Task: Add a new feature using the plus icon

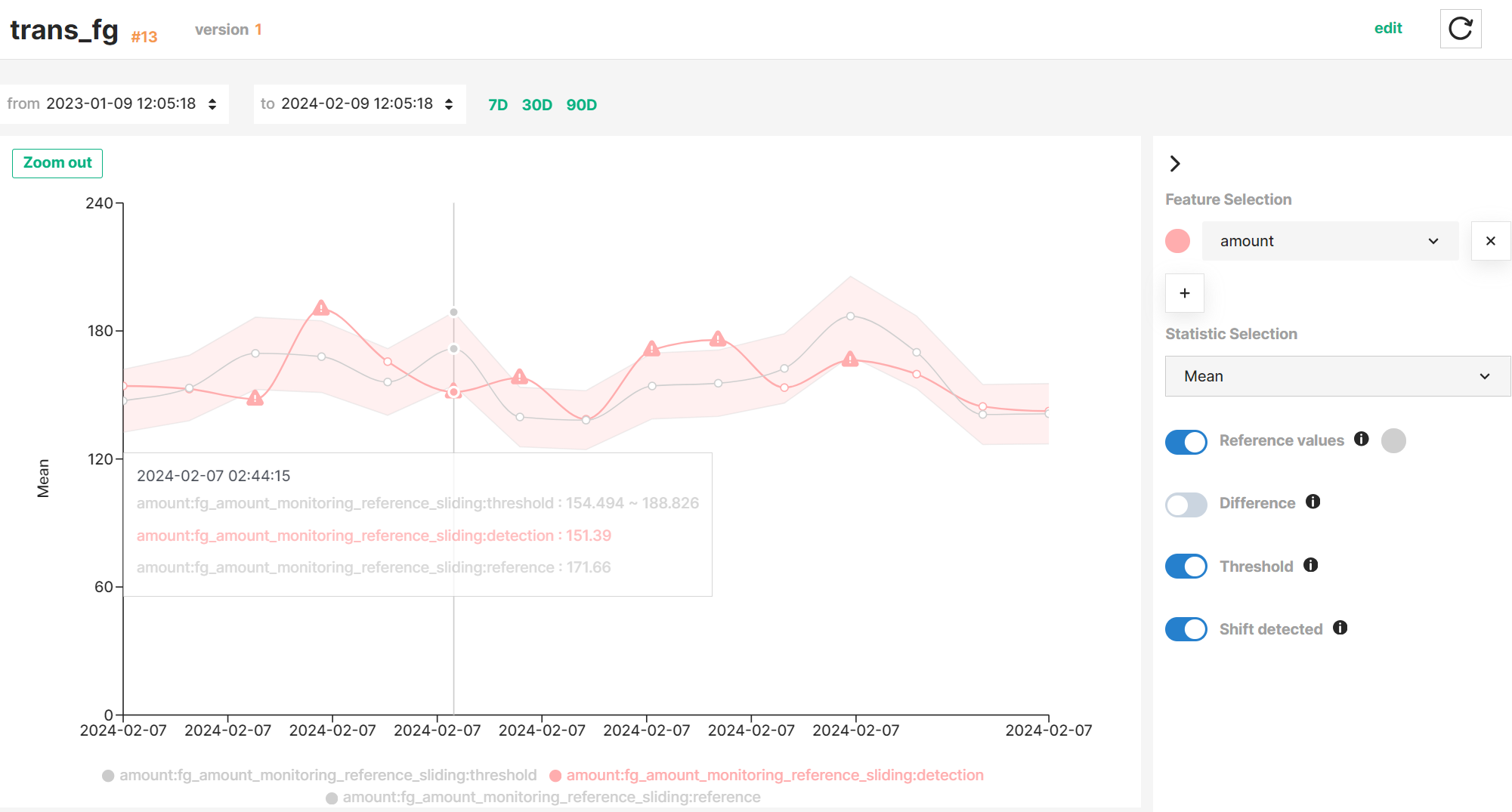Action: 1184,293
